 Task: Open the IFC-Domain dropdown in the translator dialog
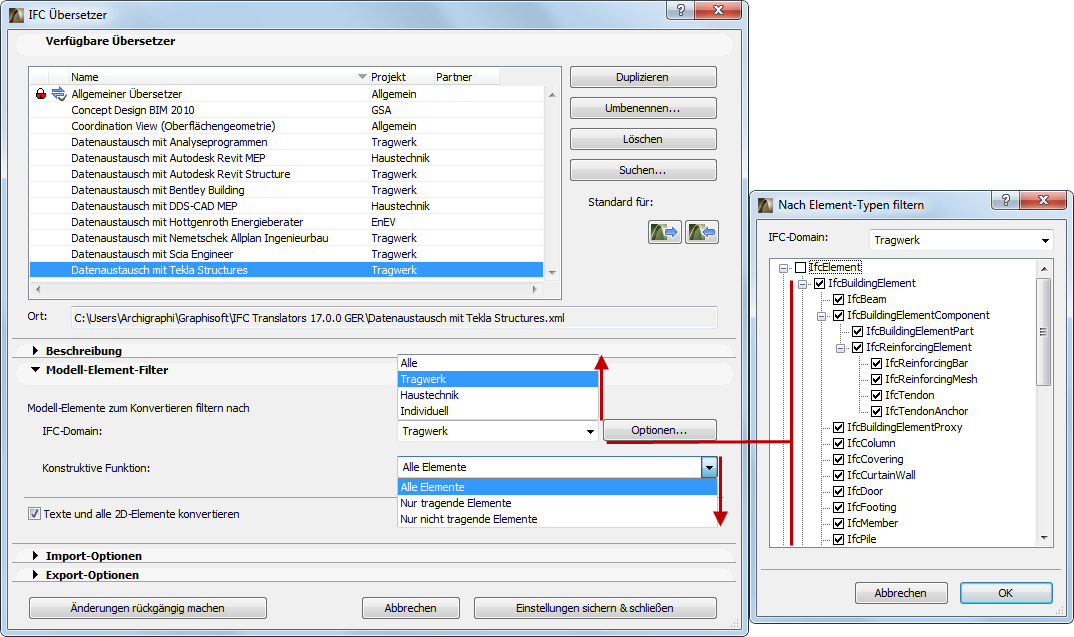[498, 431]
